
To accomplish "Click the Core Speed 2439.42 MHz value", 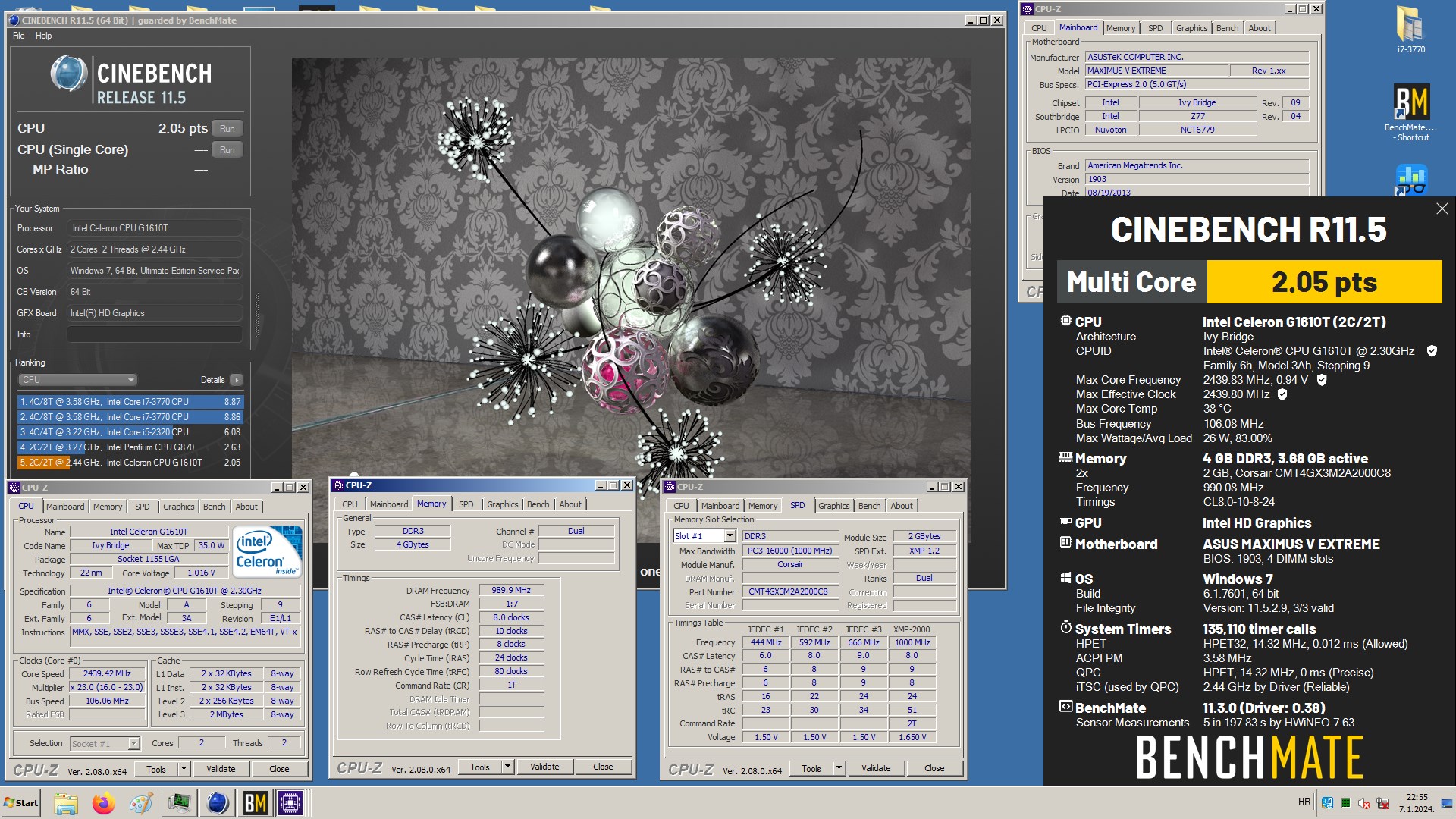I will [107, 674].
